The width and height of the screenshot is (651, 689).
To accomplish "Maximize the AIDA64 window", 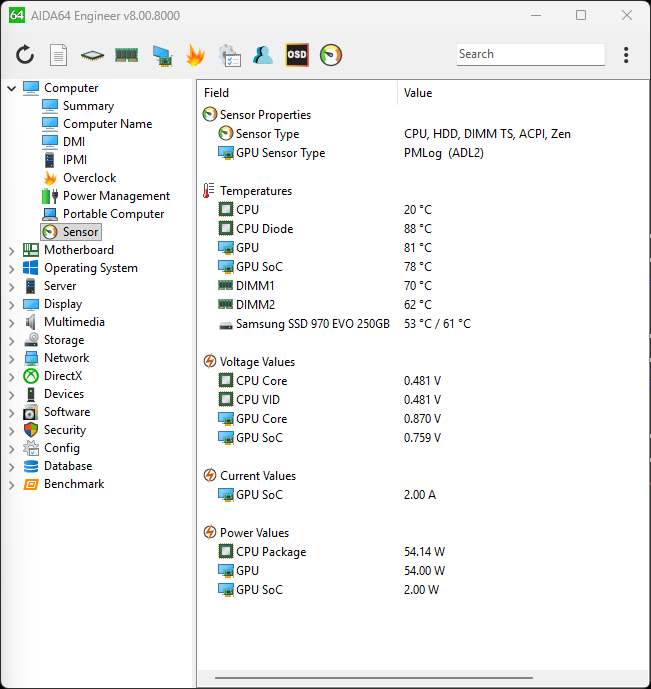I will point(581,15).
